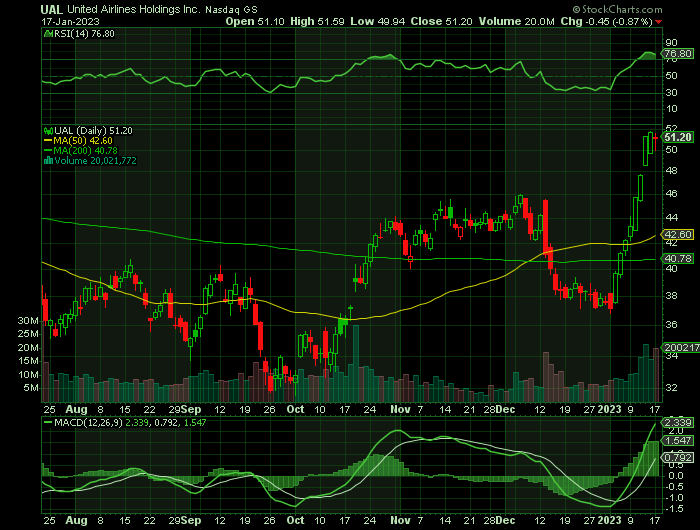Click the MA(50) 42.60 legend text
Image resolution: width=700 pixels, height=530 pixels.
coord(83,141)
